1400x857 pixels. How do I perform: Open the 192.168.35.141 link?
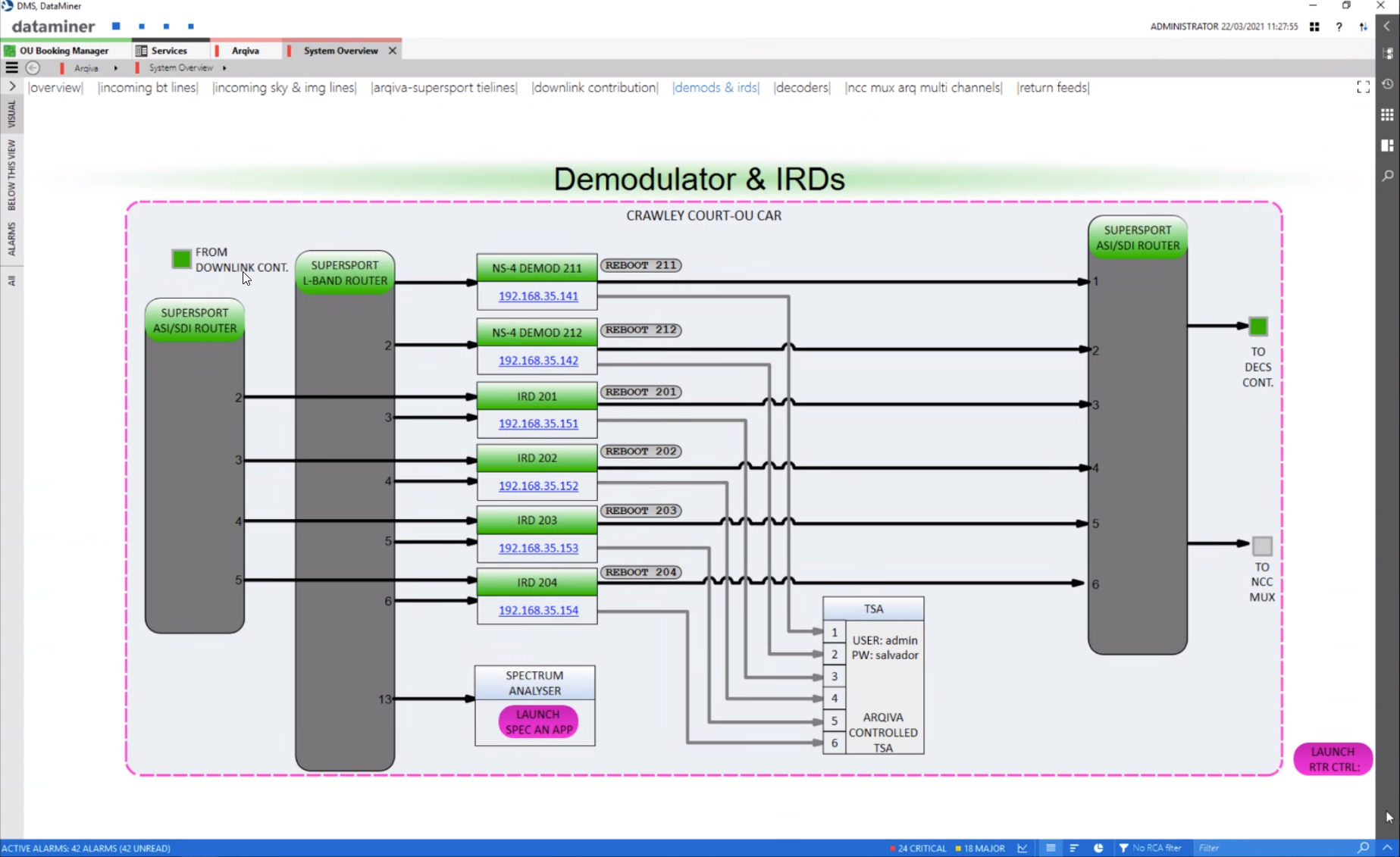pyautogui.click(x=538, y=296)
